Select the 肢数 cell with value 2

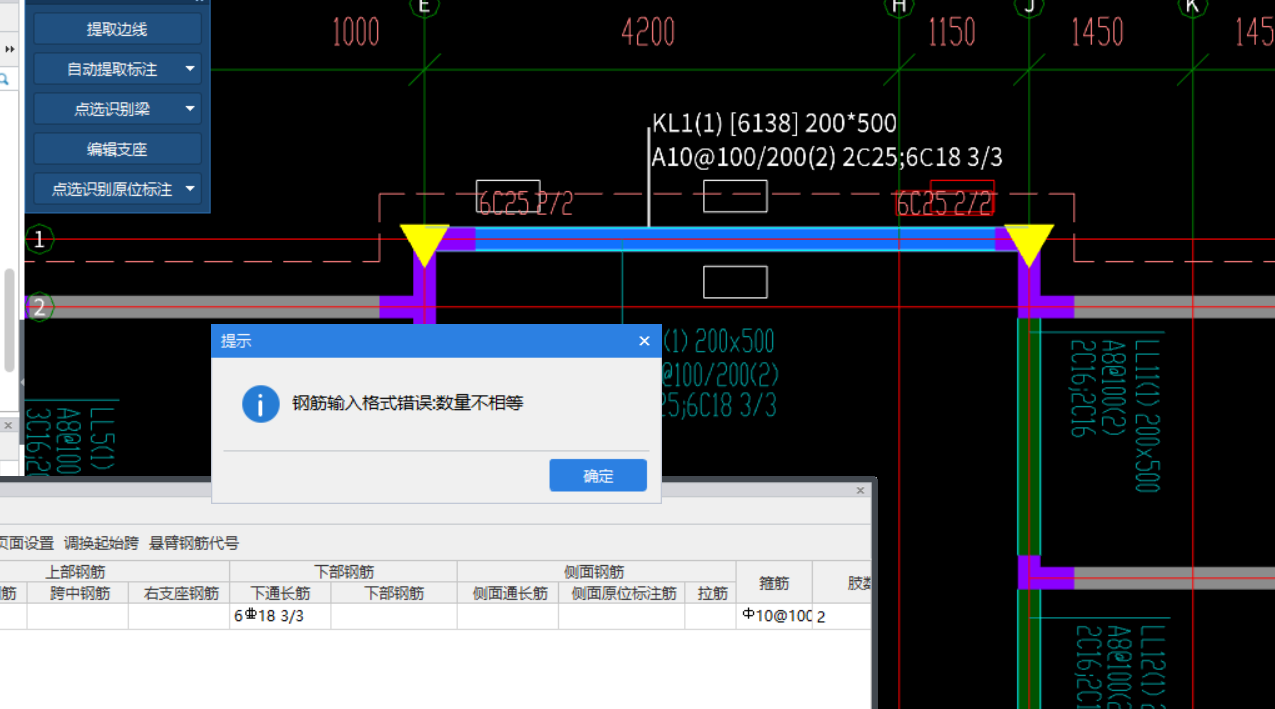842,616
